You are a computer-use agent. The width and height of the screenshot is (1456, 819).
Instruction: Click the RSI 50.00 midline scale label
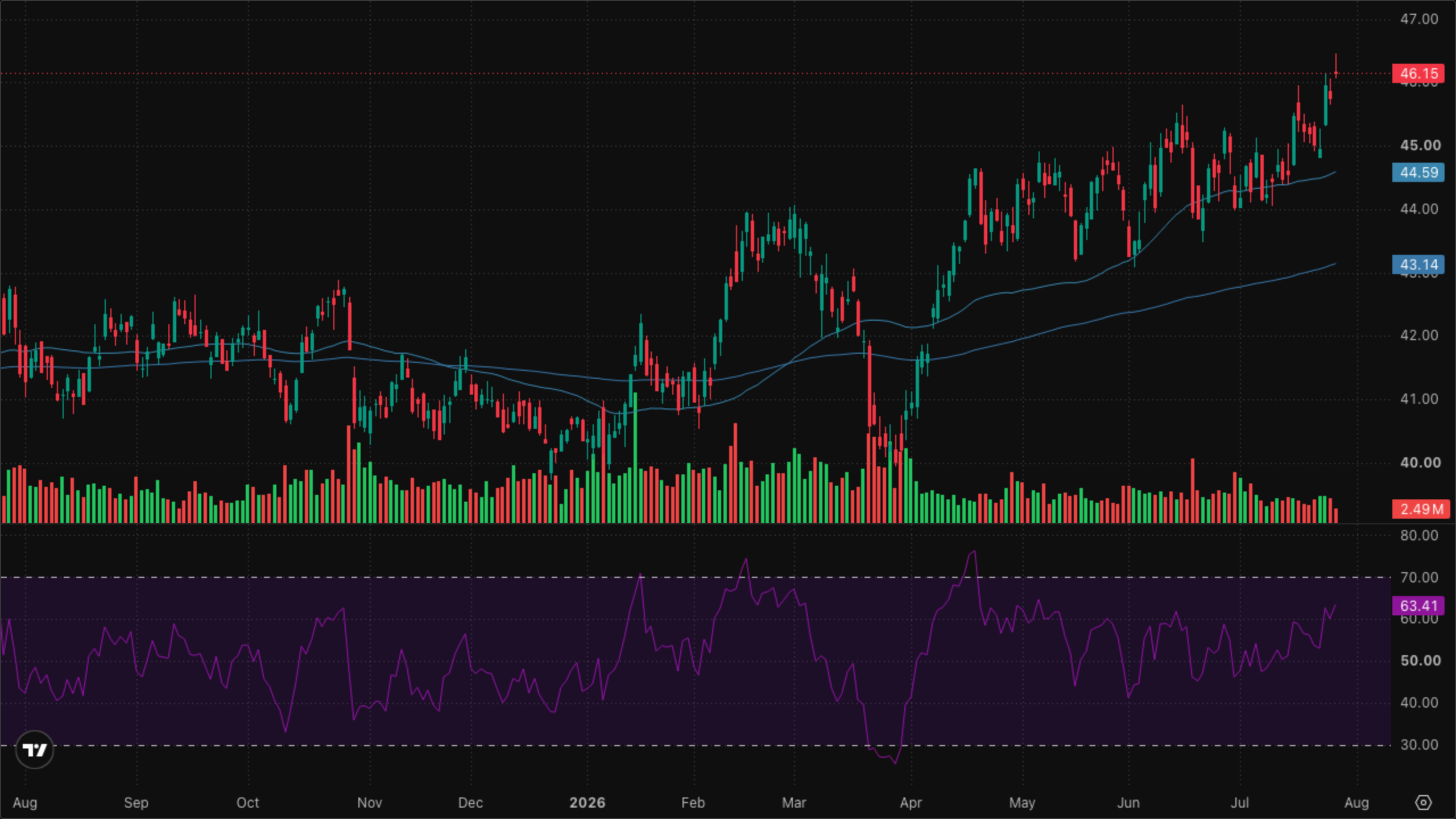tap(1420, 660)
